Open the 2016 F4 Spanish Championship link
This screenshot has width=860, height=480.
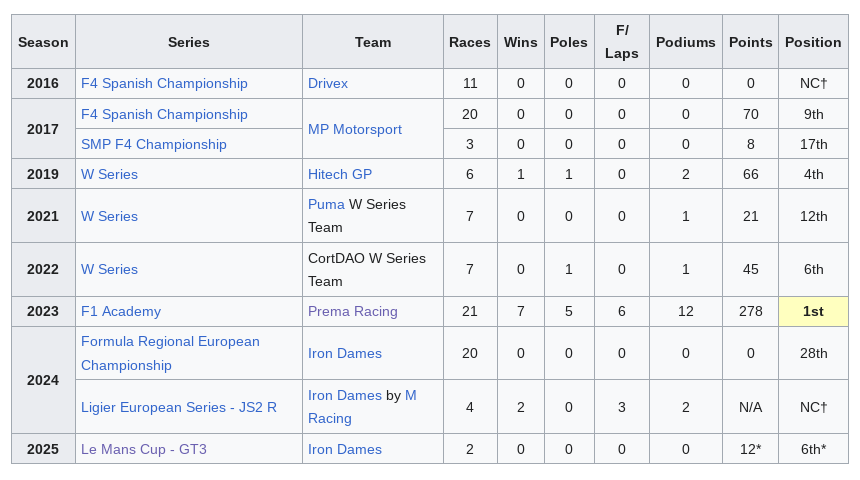point(164,83)
